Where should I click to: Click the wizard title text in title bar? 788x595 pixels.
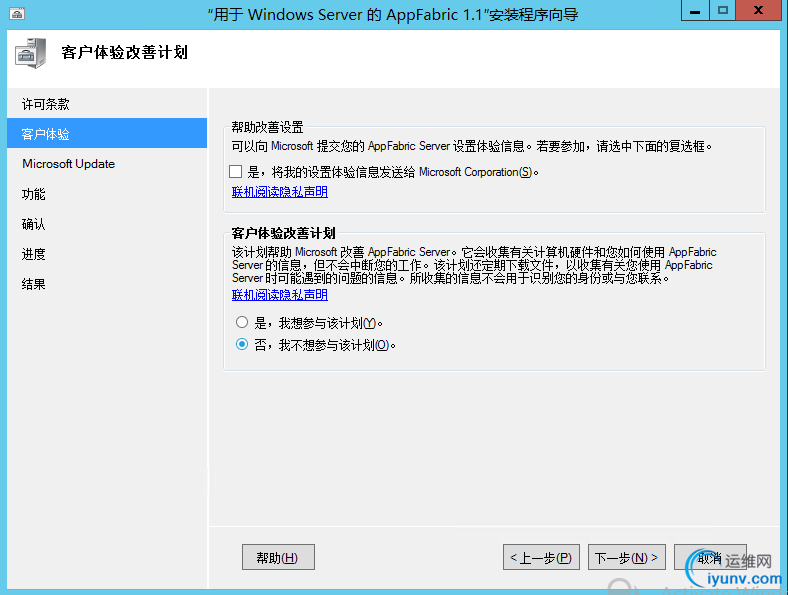coord(393,15)
